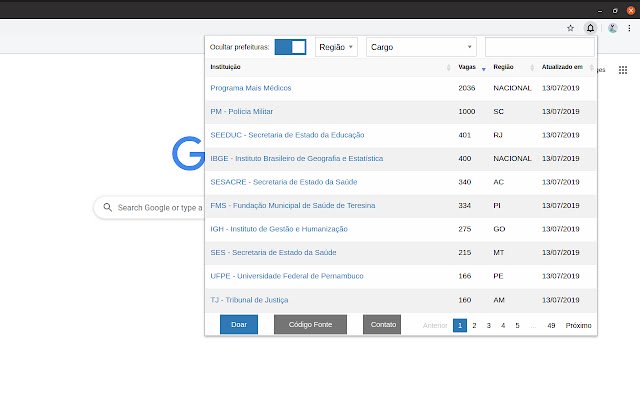The width and height of the screenshot is (640, 400).
Task: Open the FMS Fundação Municipal de Teresina link
Action: (293, 205)
